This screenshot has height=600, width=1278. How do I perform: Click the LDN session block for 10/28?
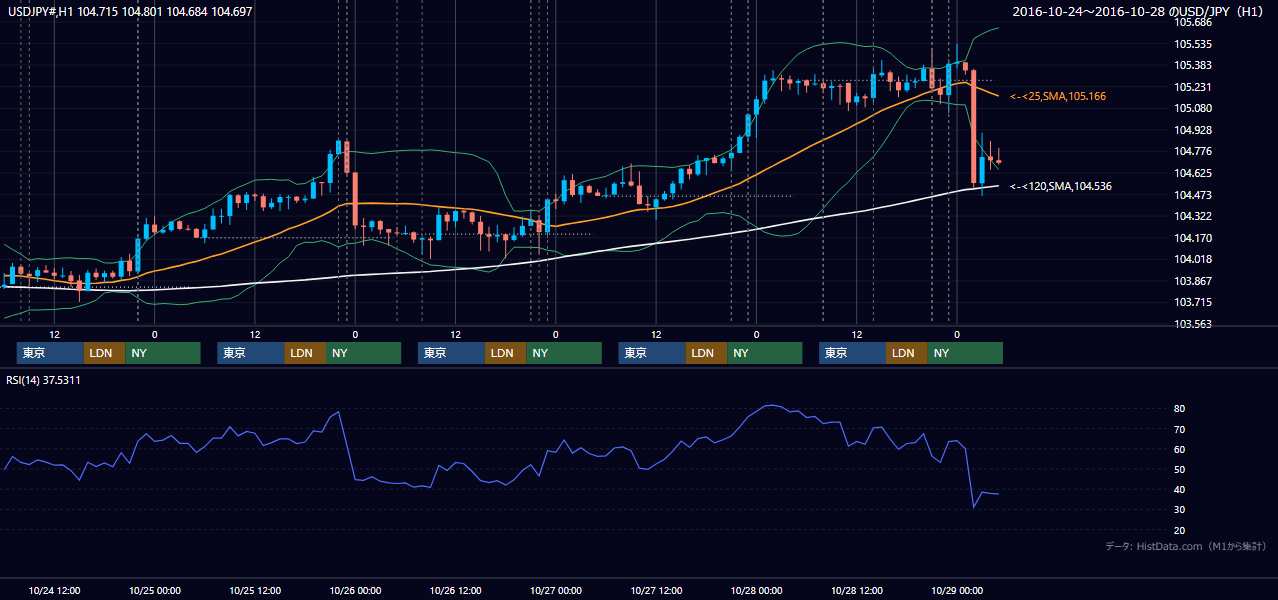pyautogui.click(x=906, y=353)
